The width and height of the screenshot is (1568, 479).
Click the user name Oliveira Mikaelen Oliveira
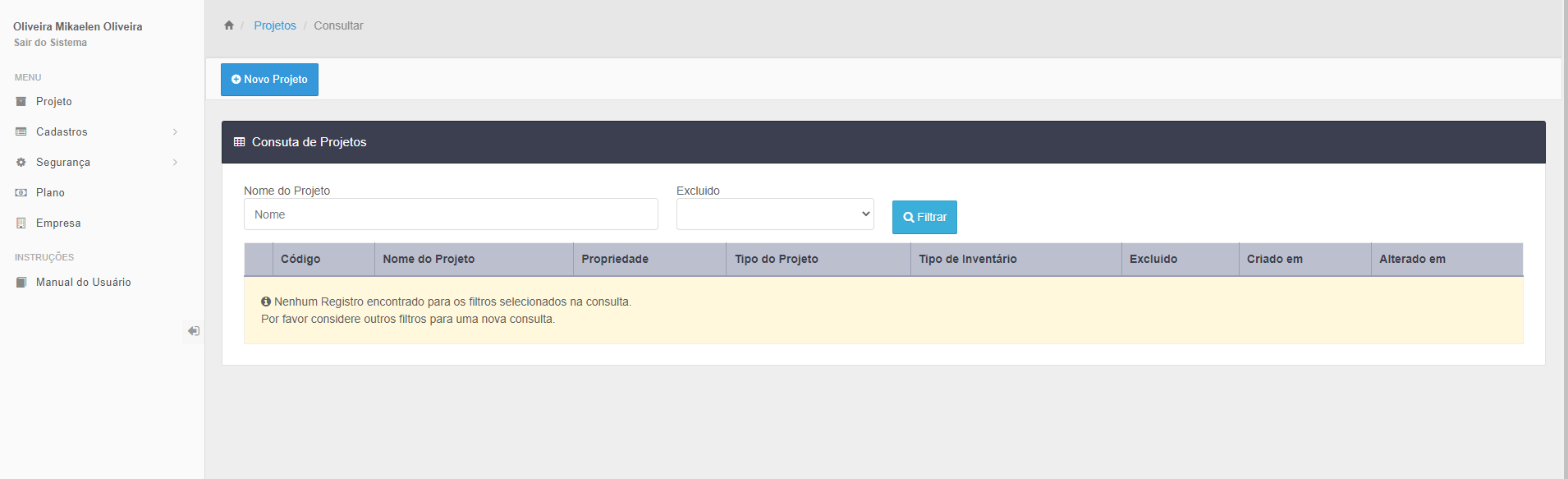(78, 26)
